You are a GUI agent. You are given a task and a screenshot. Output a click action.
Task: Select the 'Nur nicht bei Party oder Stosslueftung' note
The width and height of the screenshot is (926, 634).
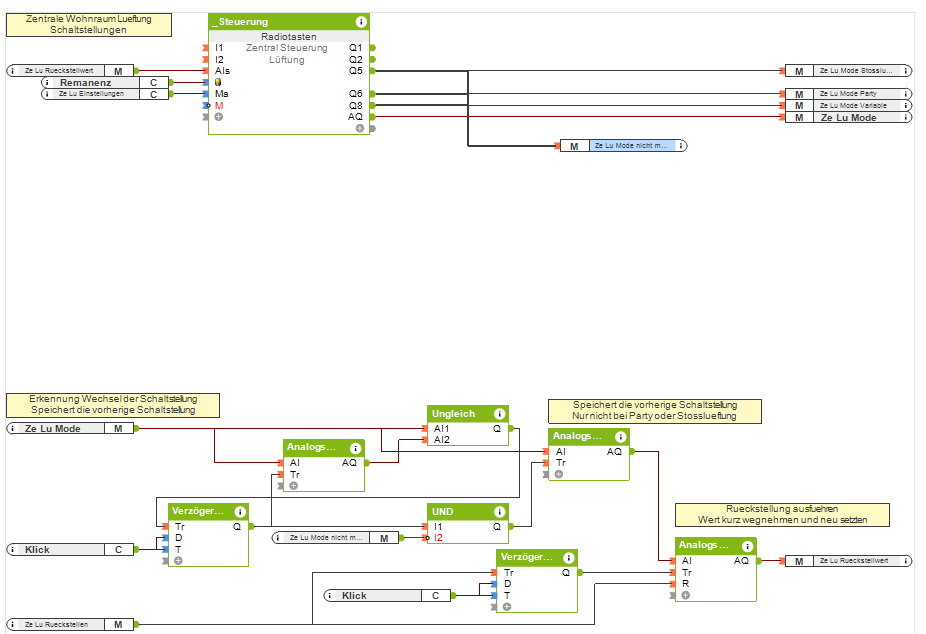point(655,411)
